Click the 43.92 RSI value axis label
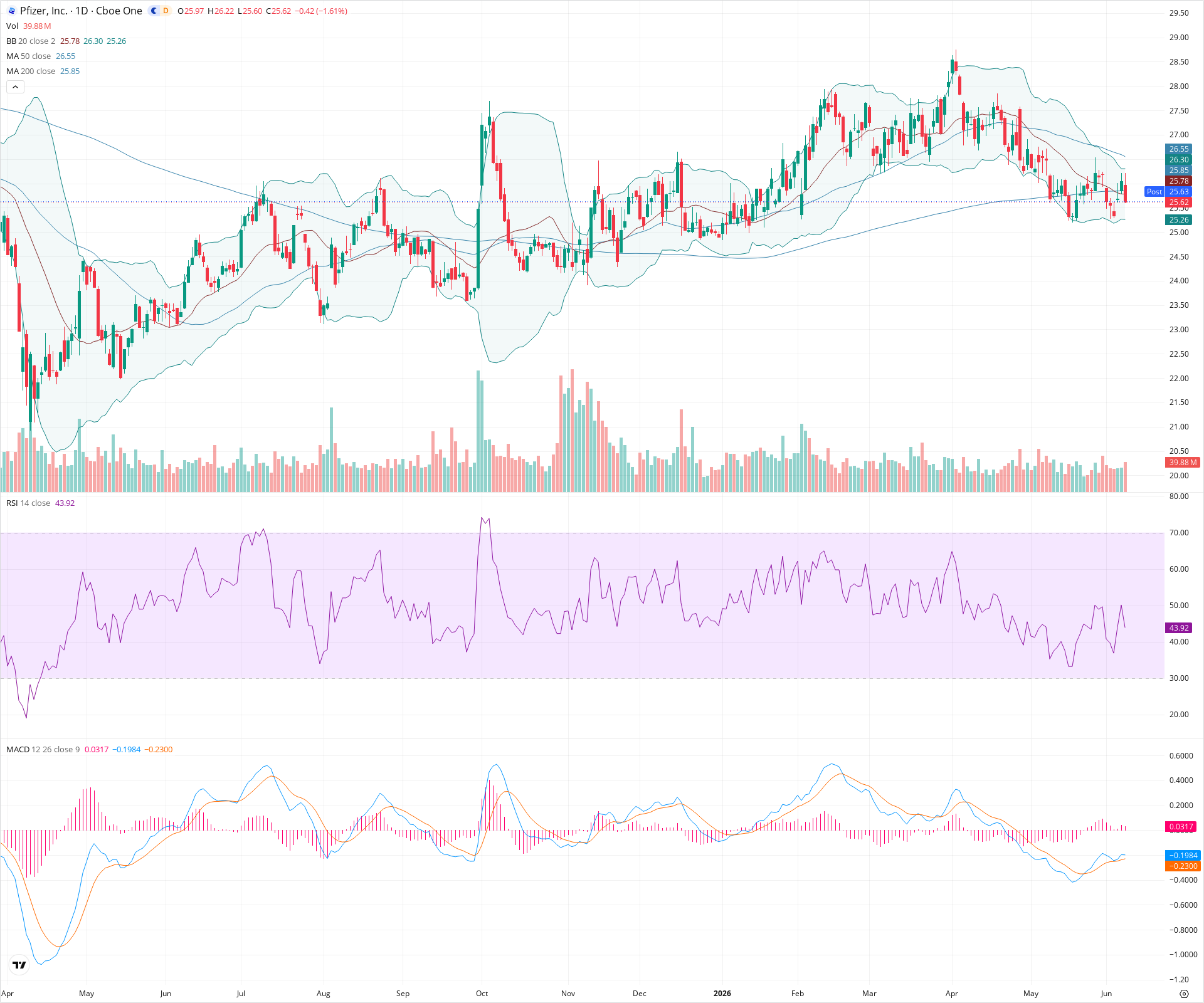The image size is (1204, 1003). [1179, 628]
